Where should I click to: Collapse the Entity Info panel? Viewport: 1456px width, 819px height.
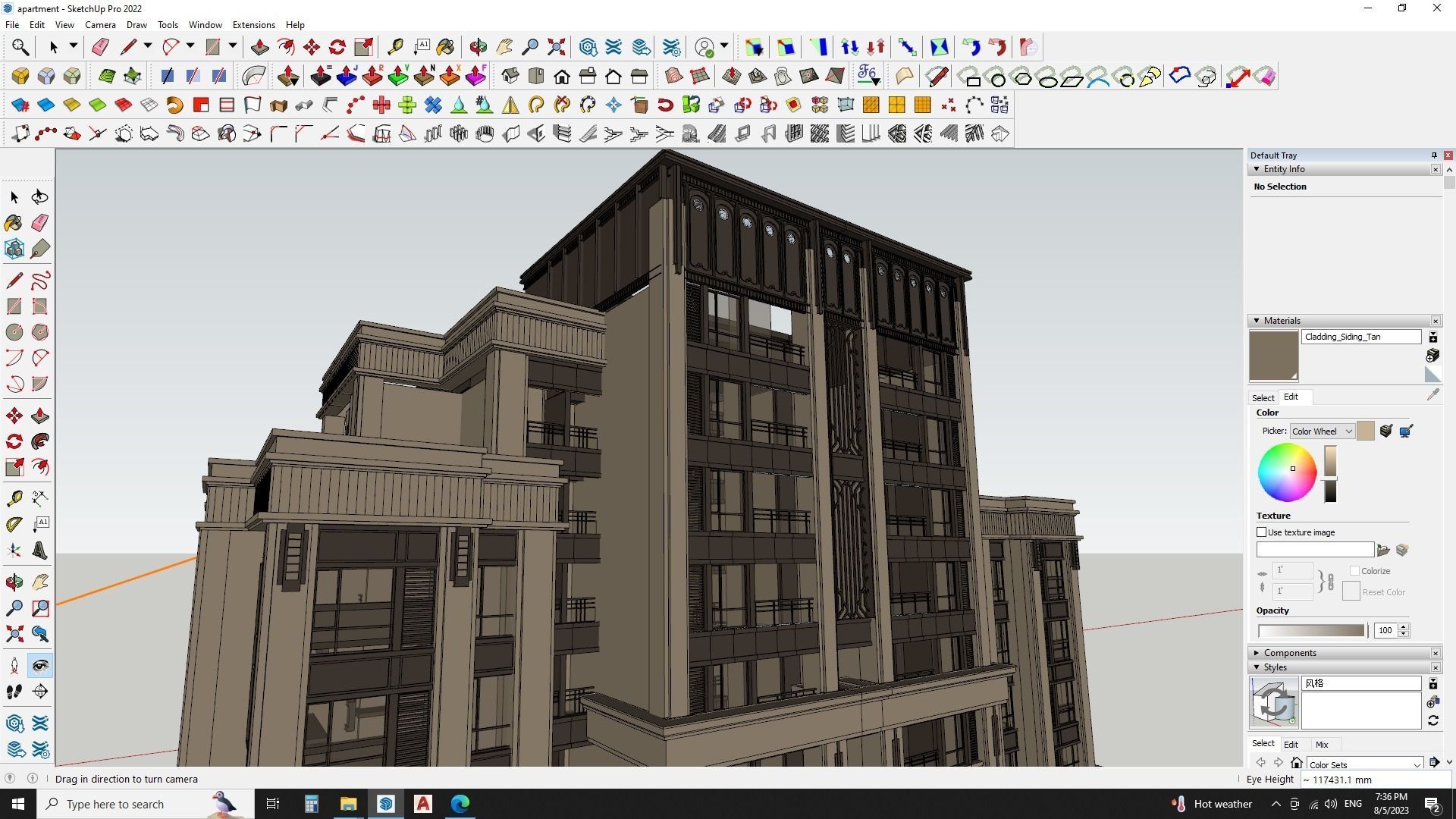1257,169
